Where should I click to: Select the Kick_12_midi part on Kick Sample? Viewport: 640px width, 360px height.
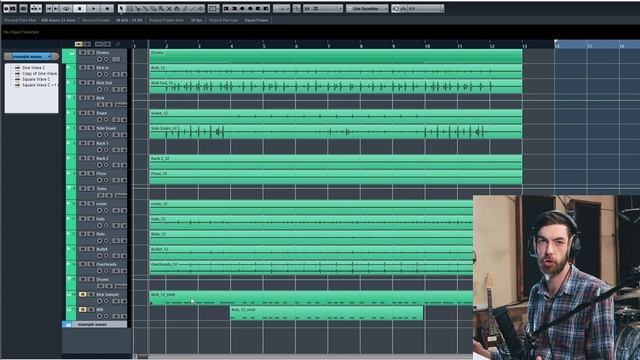311,298
